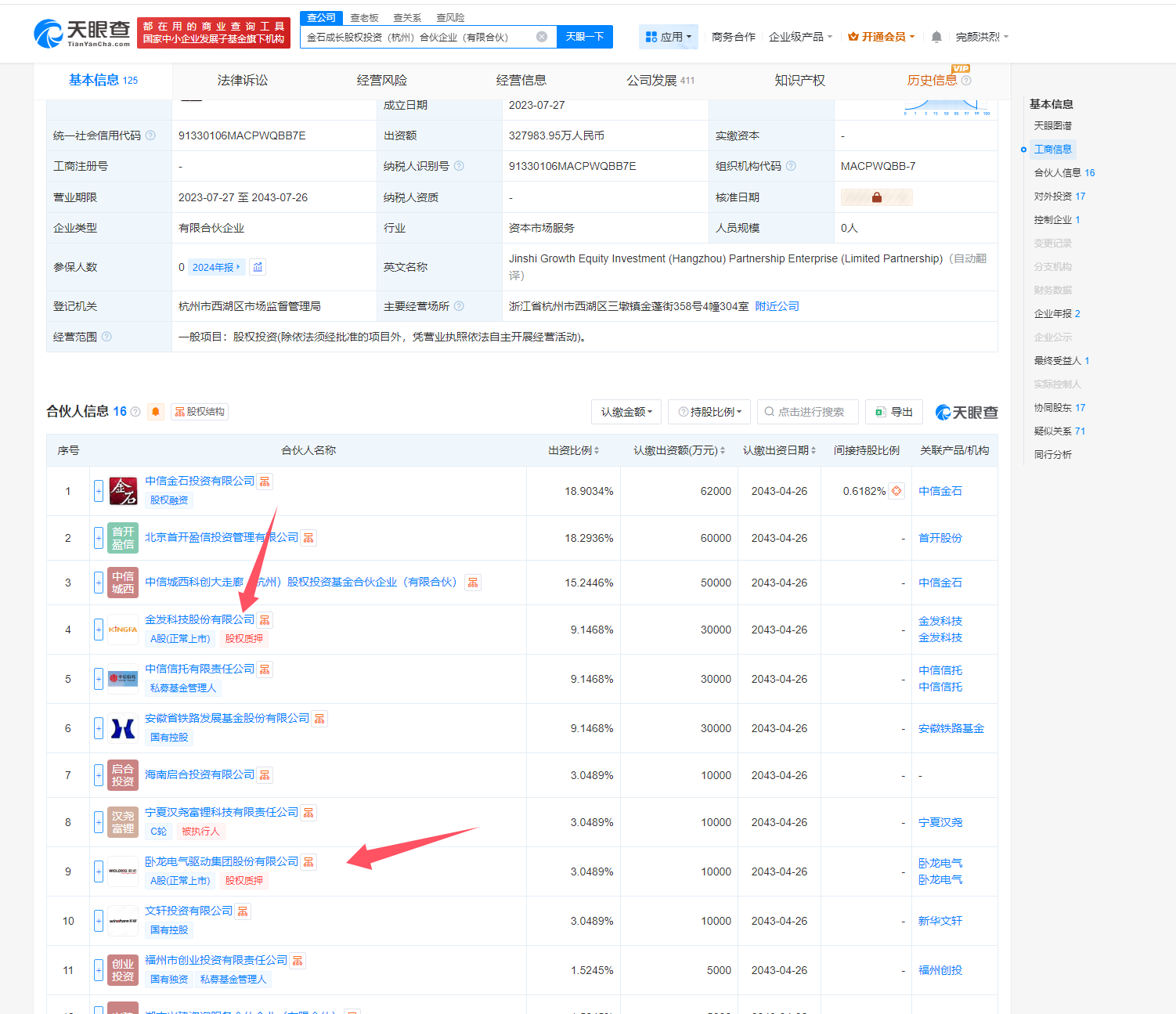
Task: Click help icon next to 组织机构代码
Action: (x=791, y=166)
